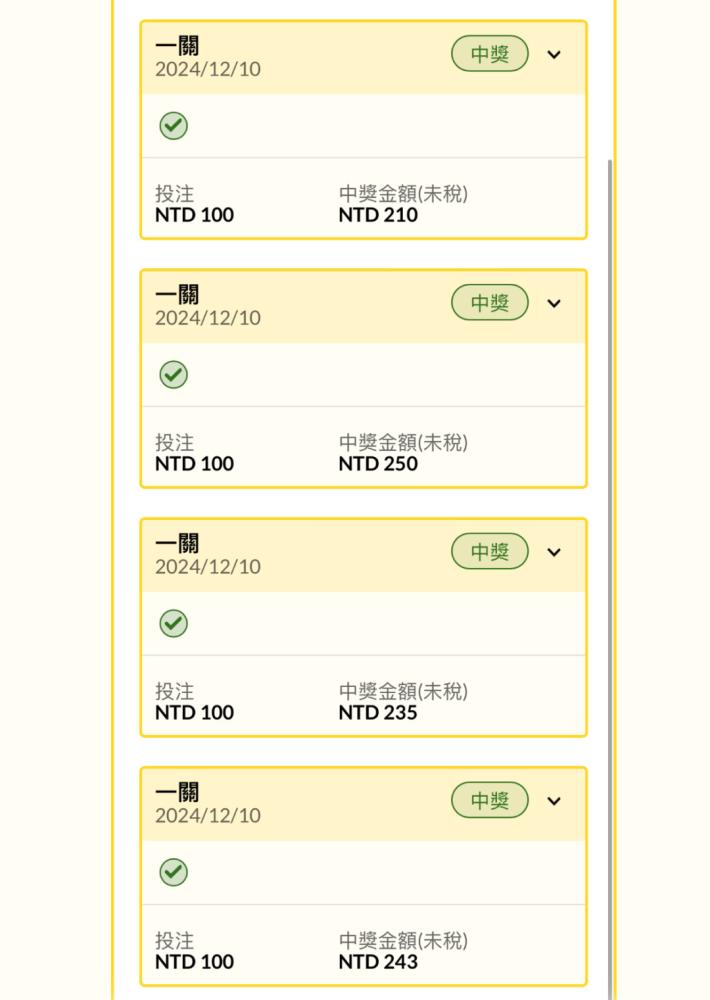Click 一關 title on NTD 250 card
Viewport: 710px width, 1000px height.
click(177, 295)
